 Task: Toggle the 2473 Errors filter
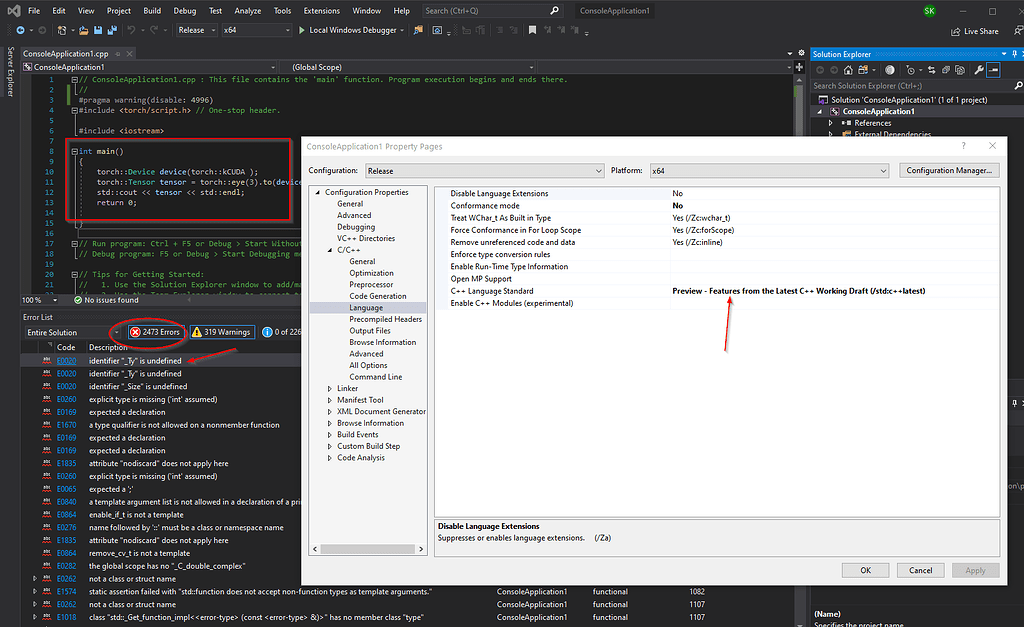pos(154,332)
